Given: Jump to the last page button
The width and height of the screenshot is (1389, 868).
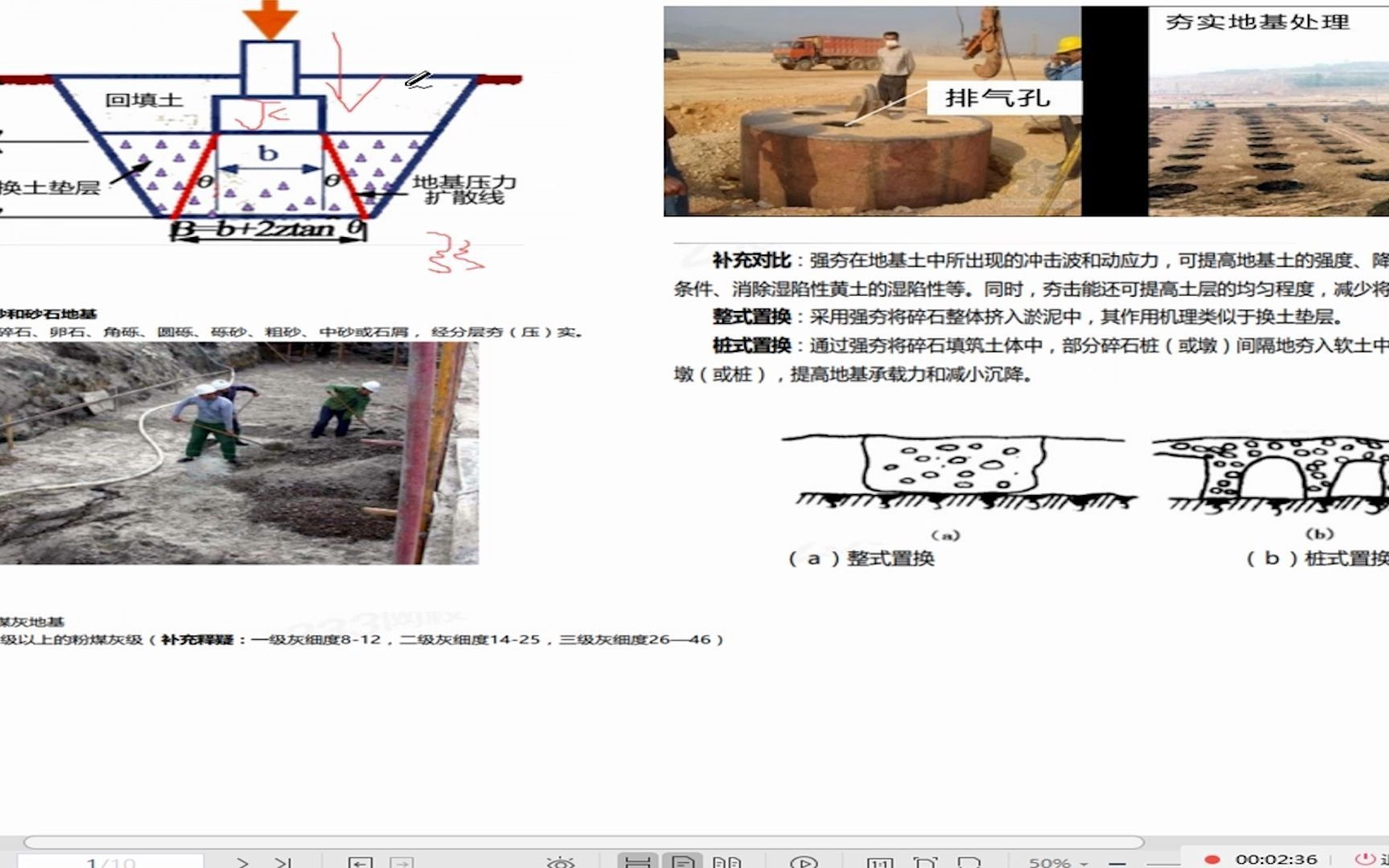Looking at the screenshot, I should [283, 862].
